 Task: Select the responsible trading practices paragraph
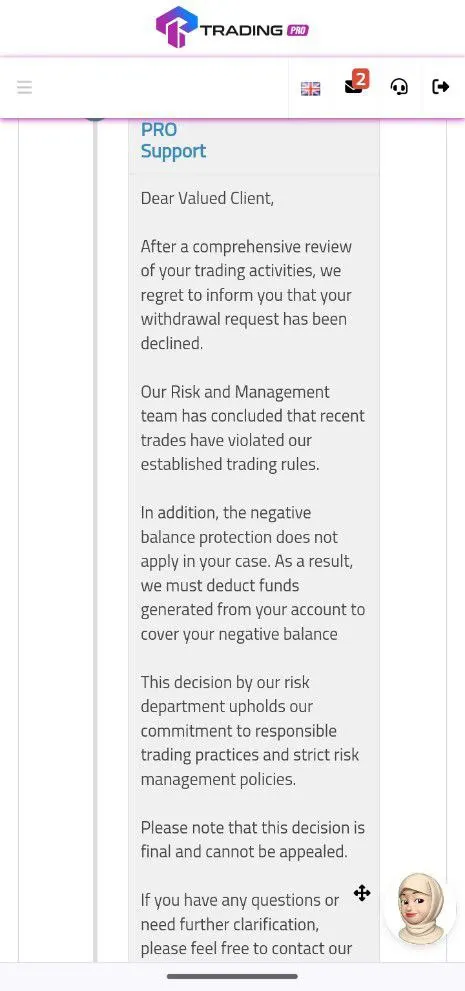pos(250,731)
